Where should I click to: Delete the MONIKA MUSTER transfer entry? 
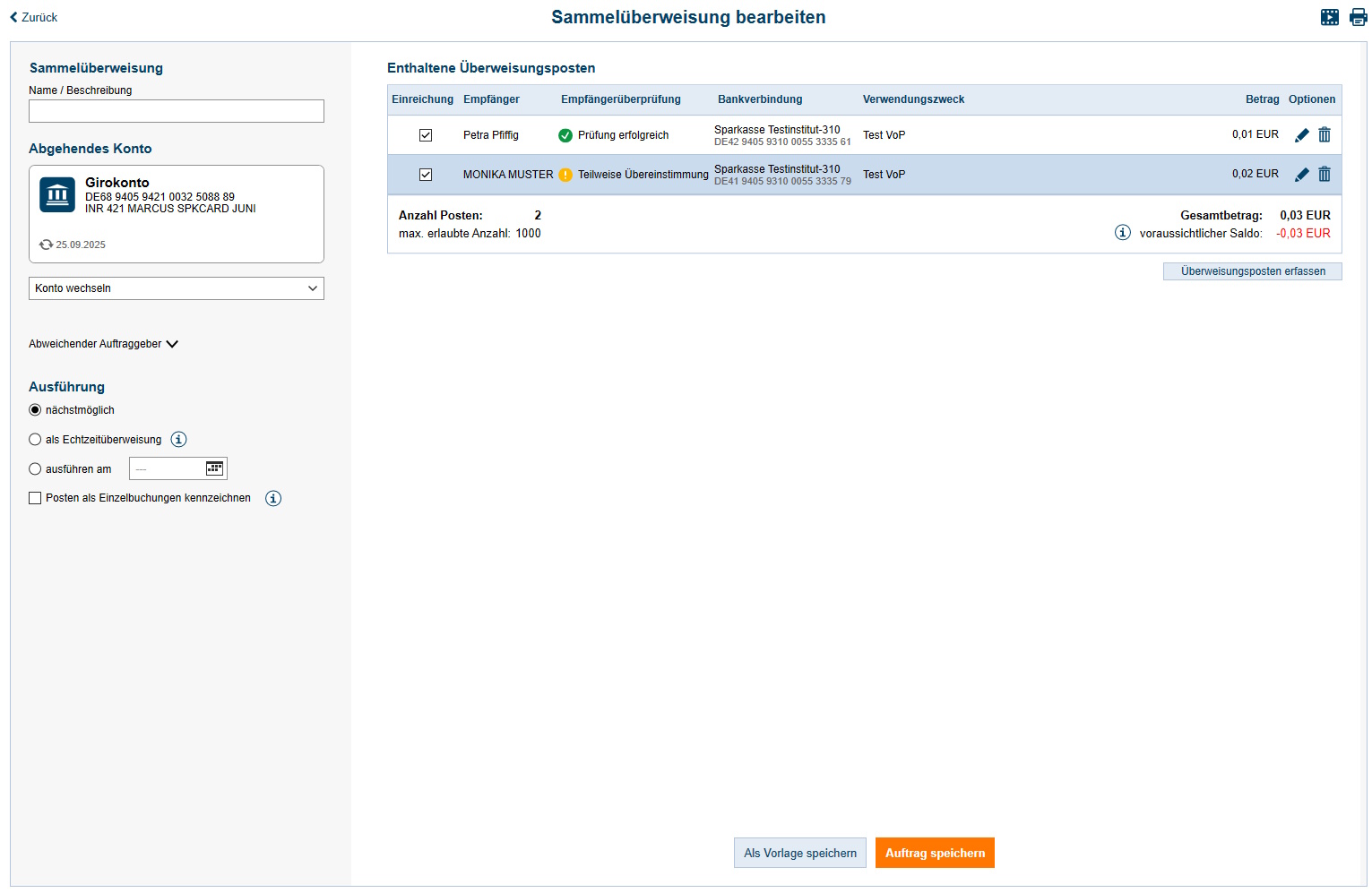pyautogui.click(x=1324, y=175)
